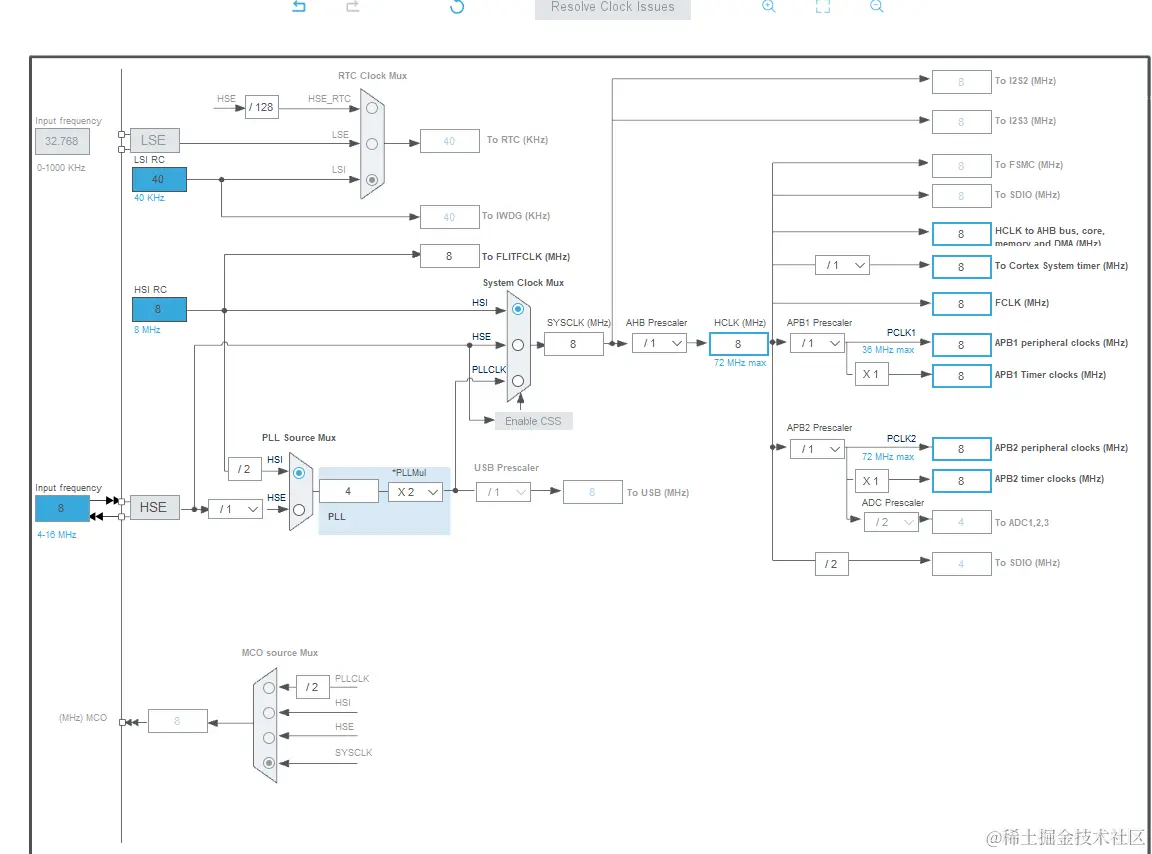Select PLLCLK in MCO source Mux
Screen dimensions: 1152x854
[x=269, y=688]
